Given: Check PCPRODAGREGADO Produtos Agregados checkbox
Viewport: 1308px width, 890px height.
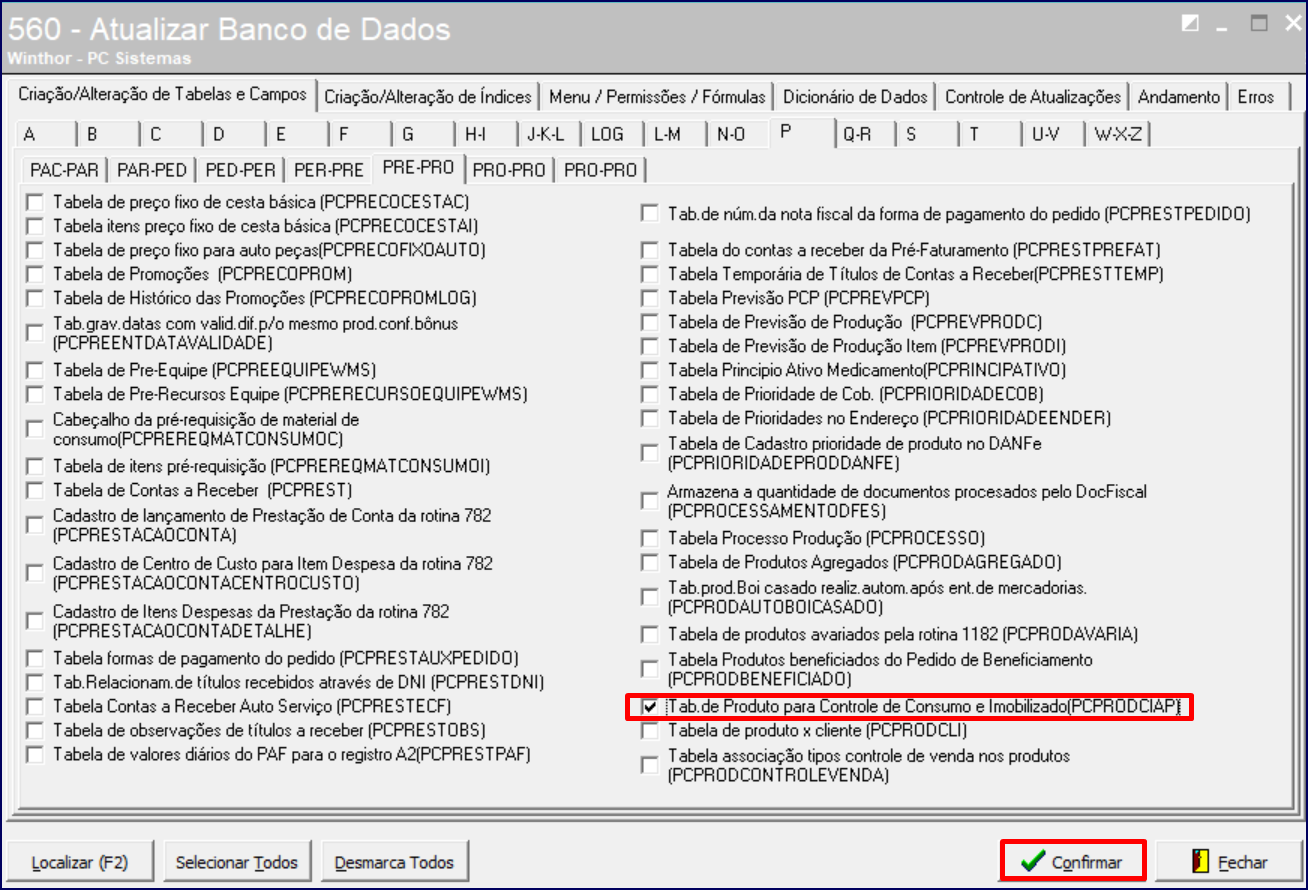Looking at the screenshot, I should click(x=650, y=563).
